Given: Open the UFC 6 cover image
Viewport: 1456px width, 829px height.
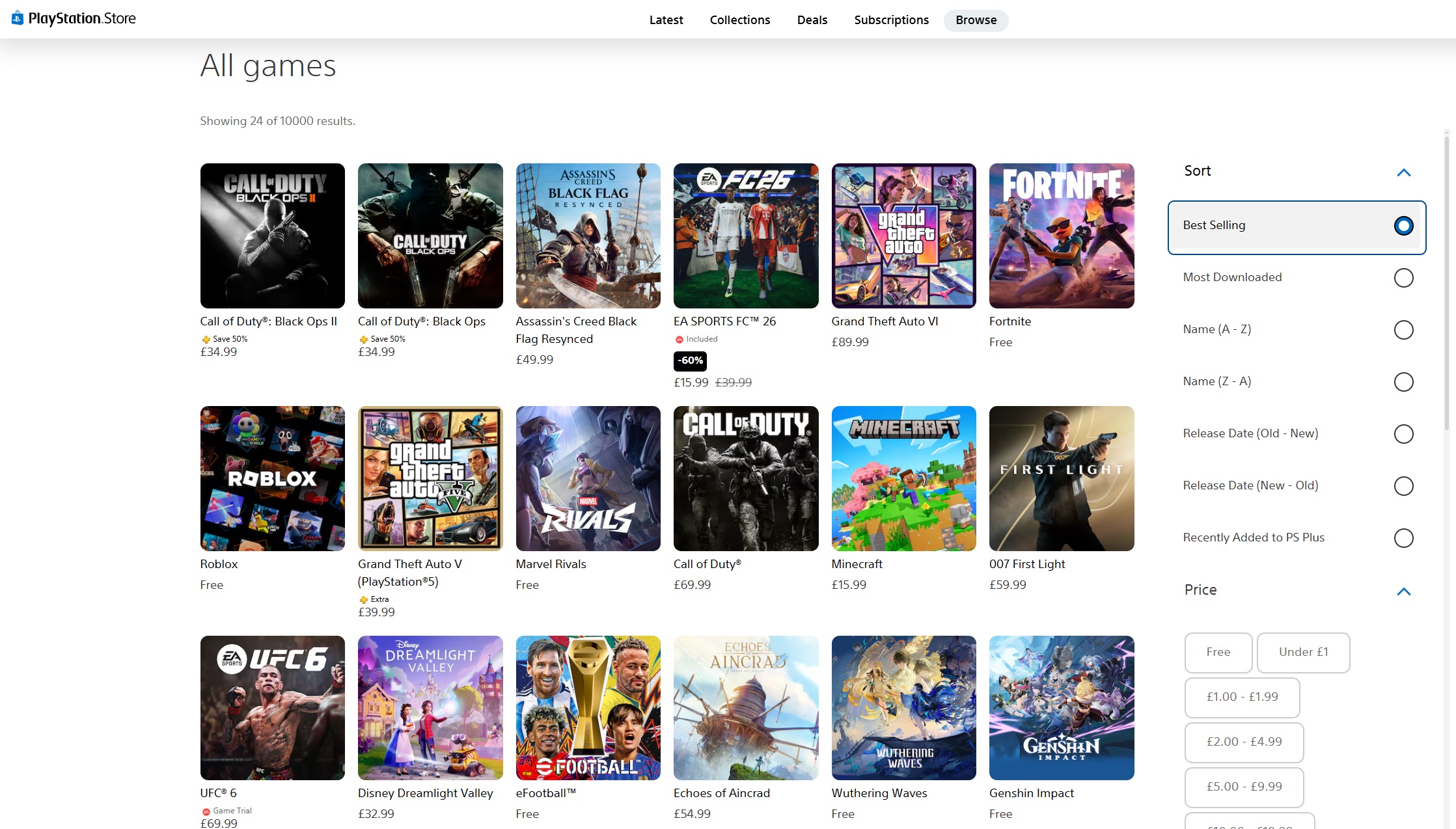Looking at the screenshot, I should [x=272, y=708].
